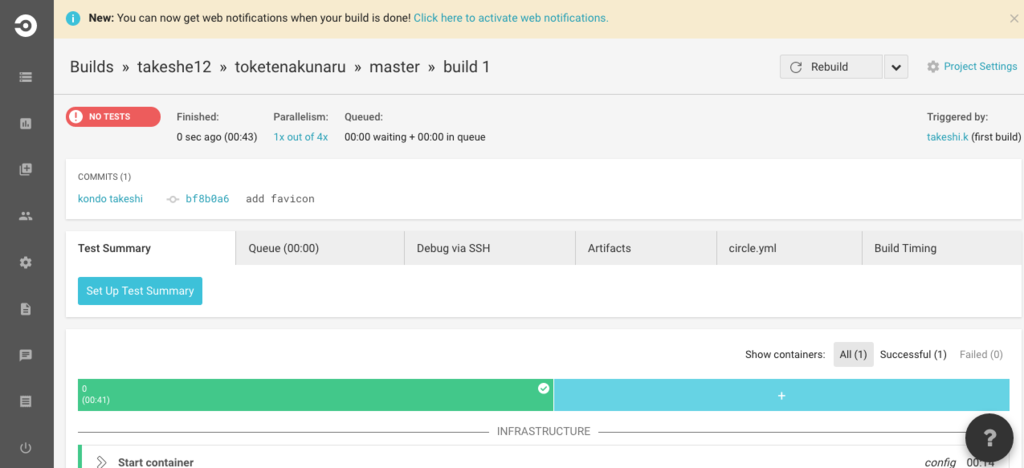Open the Team people icon
Image resolution: width=1024 pixels, height=468 pixels.
tap(26, 216)
